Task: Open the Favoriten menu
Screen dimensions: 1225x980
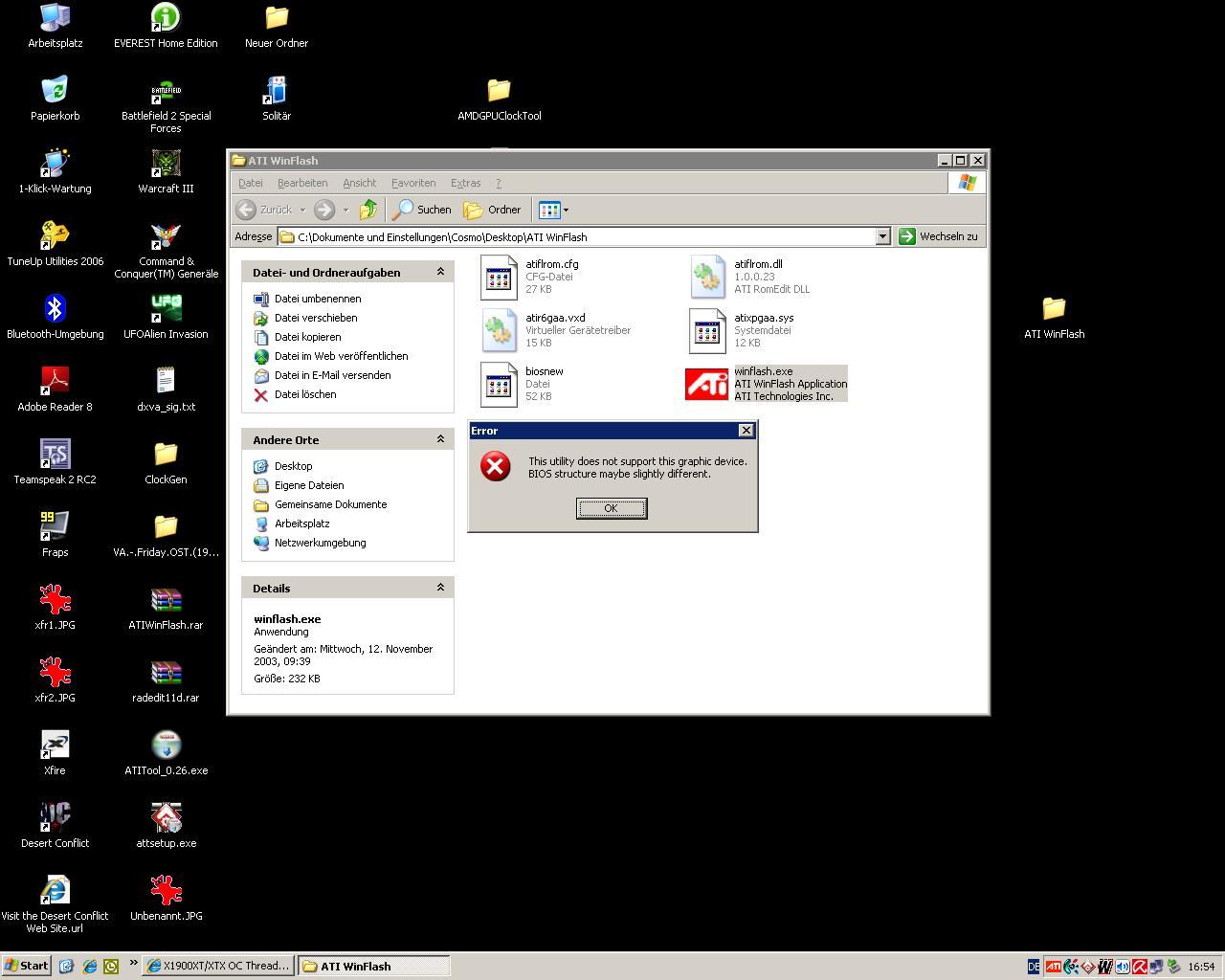Action: [x=413, y=183]
